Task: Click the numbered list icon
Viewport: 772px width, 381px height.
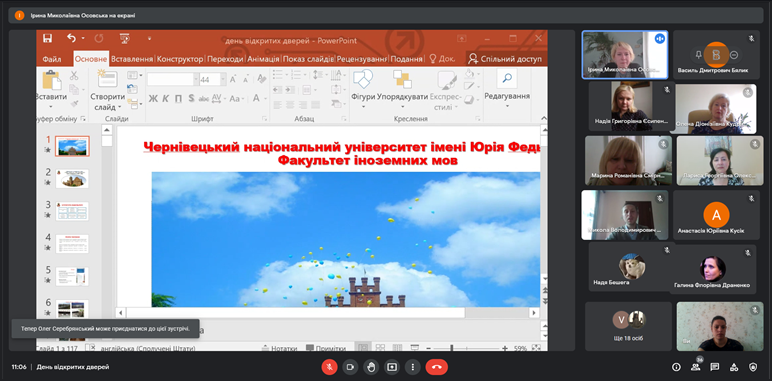Action: (x=296, y=75)
